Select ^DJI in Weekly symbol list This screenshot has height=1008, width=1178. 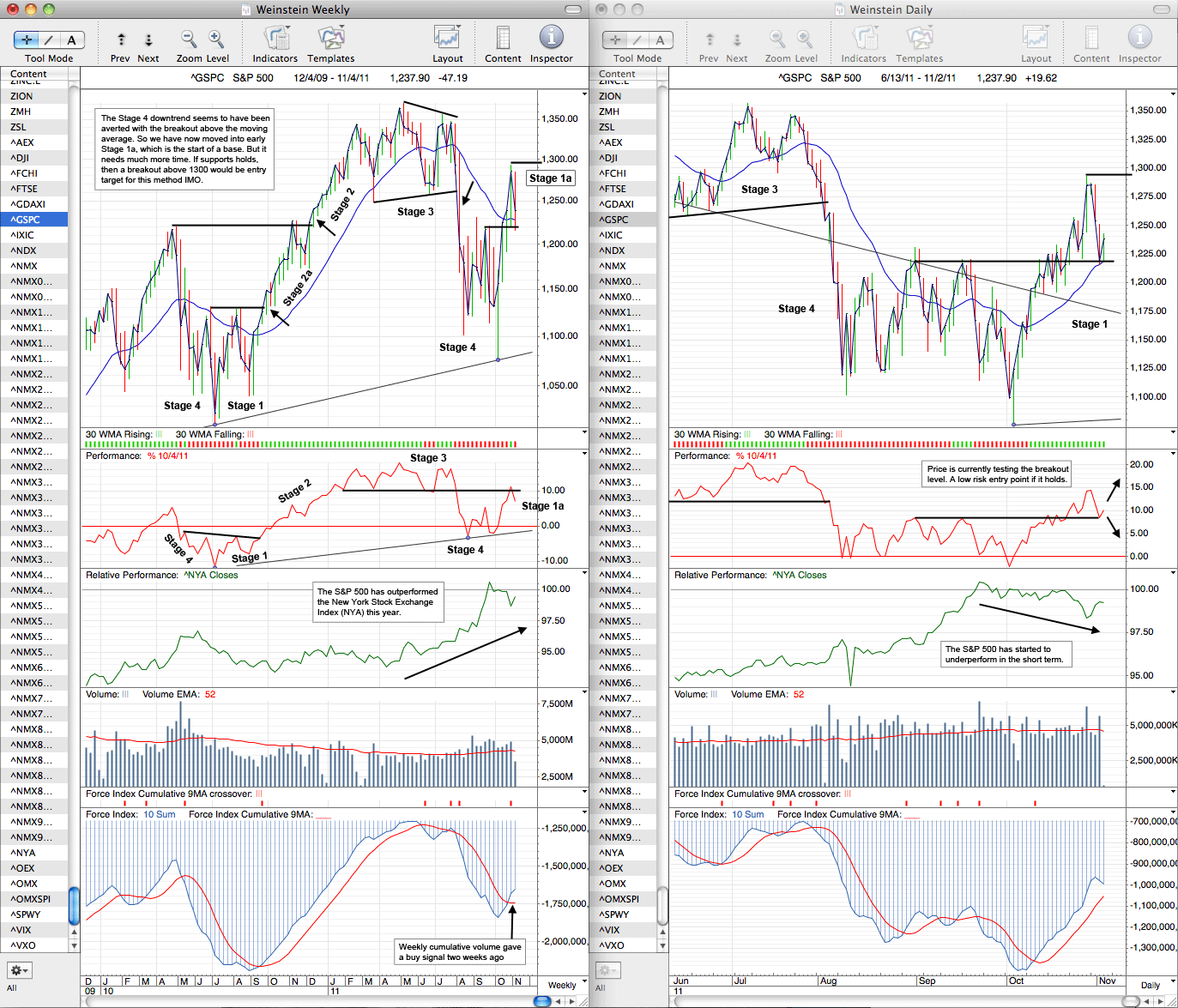(x=34, y=158)
